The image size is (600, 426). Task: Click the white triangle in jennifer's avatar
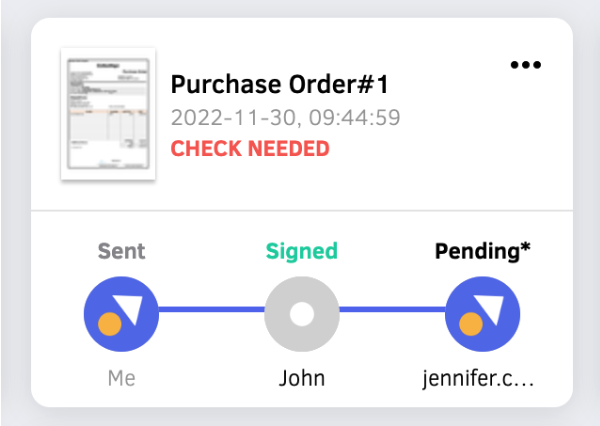coord(490,308)
